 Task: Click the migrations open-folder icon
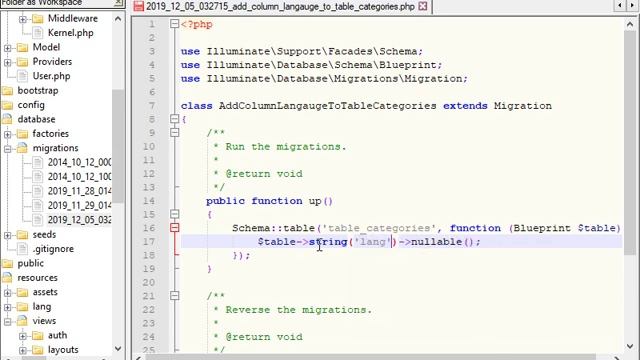coord(22,148)
